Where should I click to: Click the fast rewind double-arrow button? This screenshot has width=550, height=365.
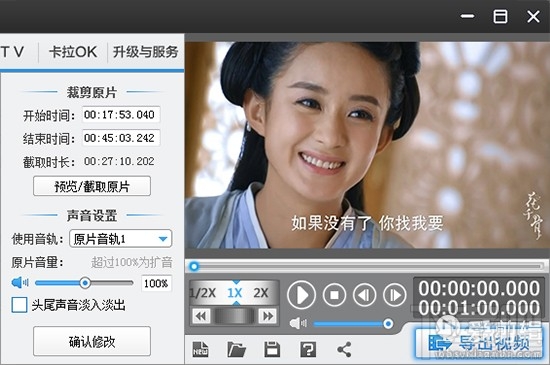[x=201, y=316]
